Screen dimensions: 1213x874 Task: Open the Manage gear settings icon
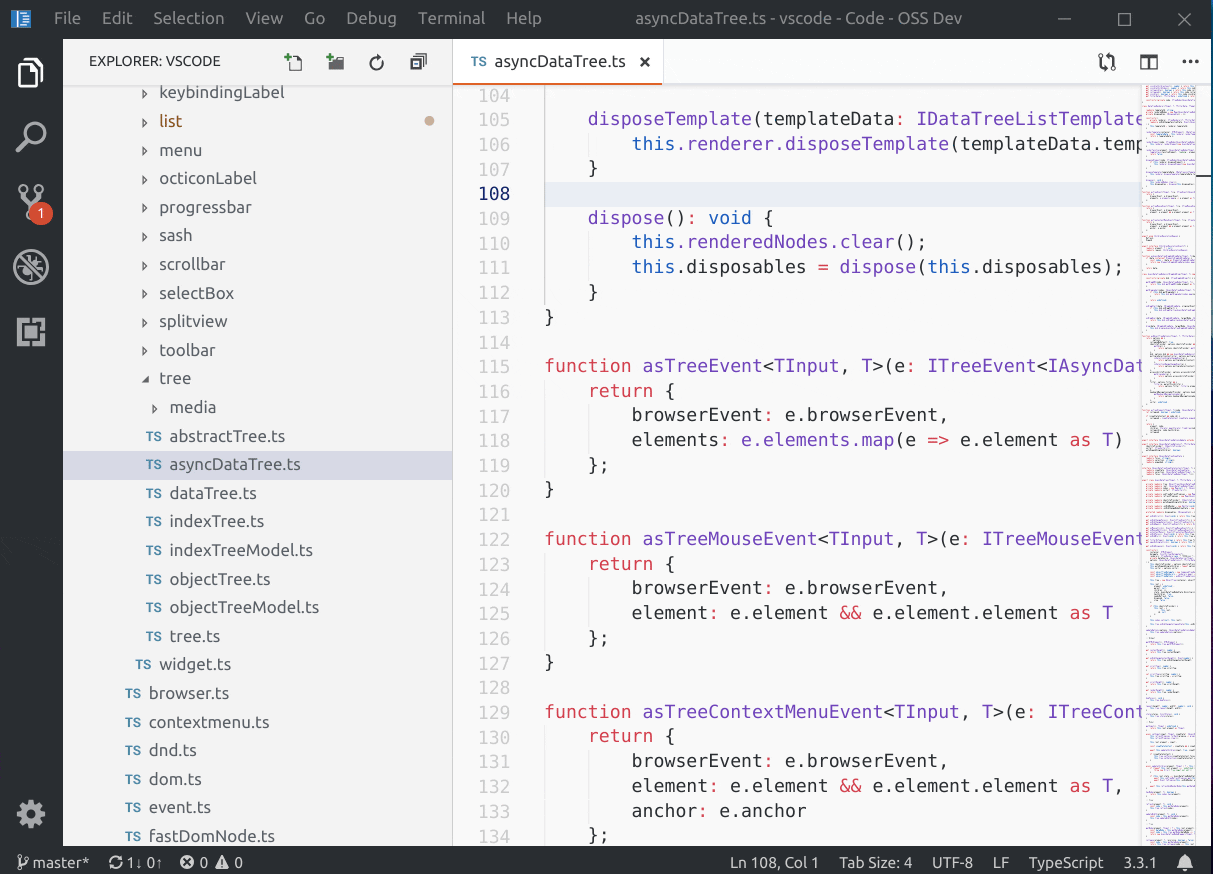tap(31, 814)
